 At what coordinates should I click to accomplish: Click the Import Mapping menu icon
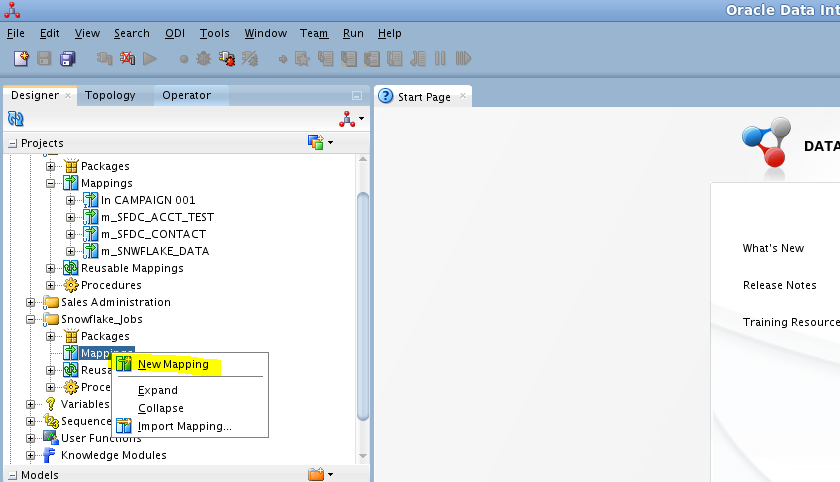tap(124, 426)
